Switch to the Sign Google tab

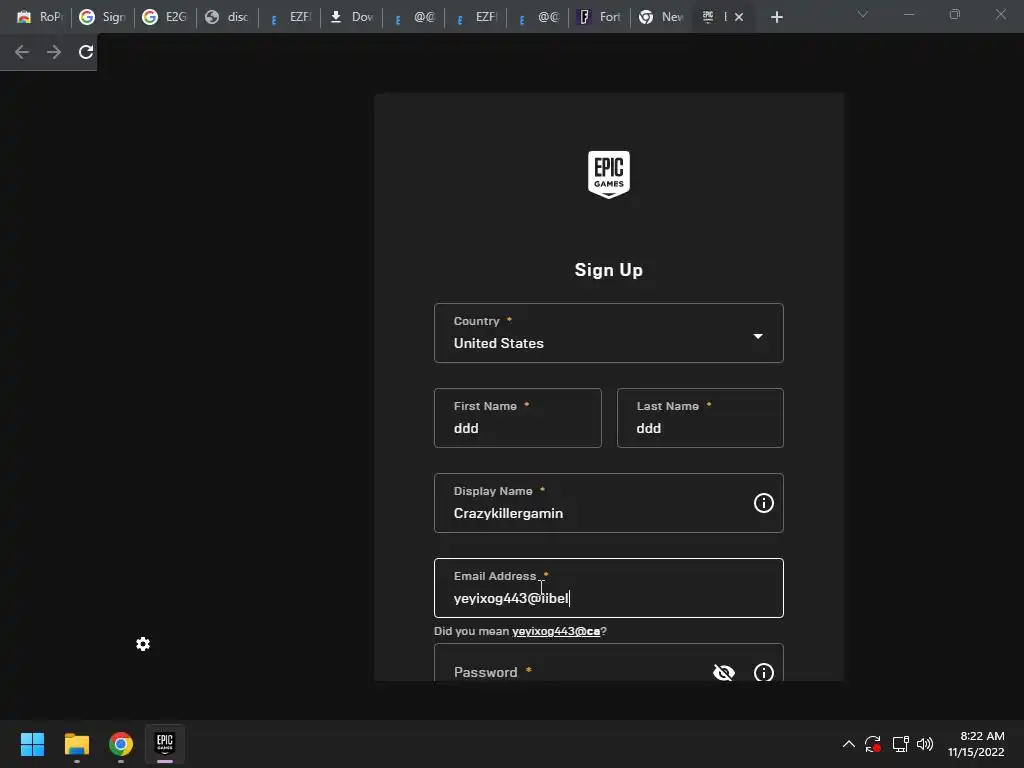[x=102, y=17]
